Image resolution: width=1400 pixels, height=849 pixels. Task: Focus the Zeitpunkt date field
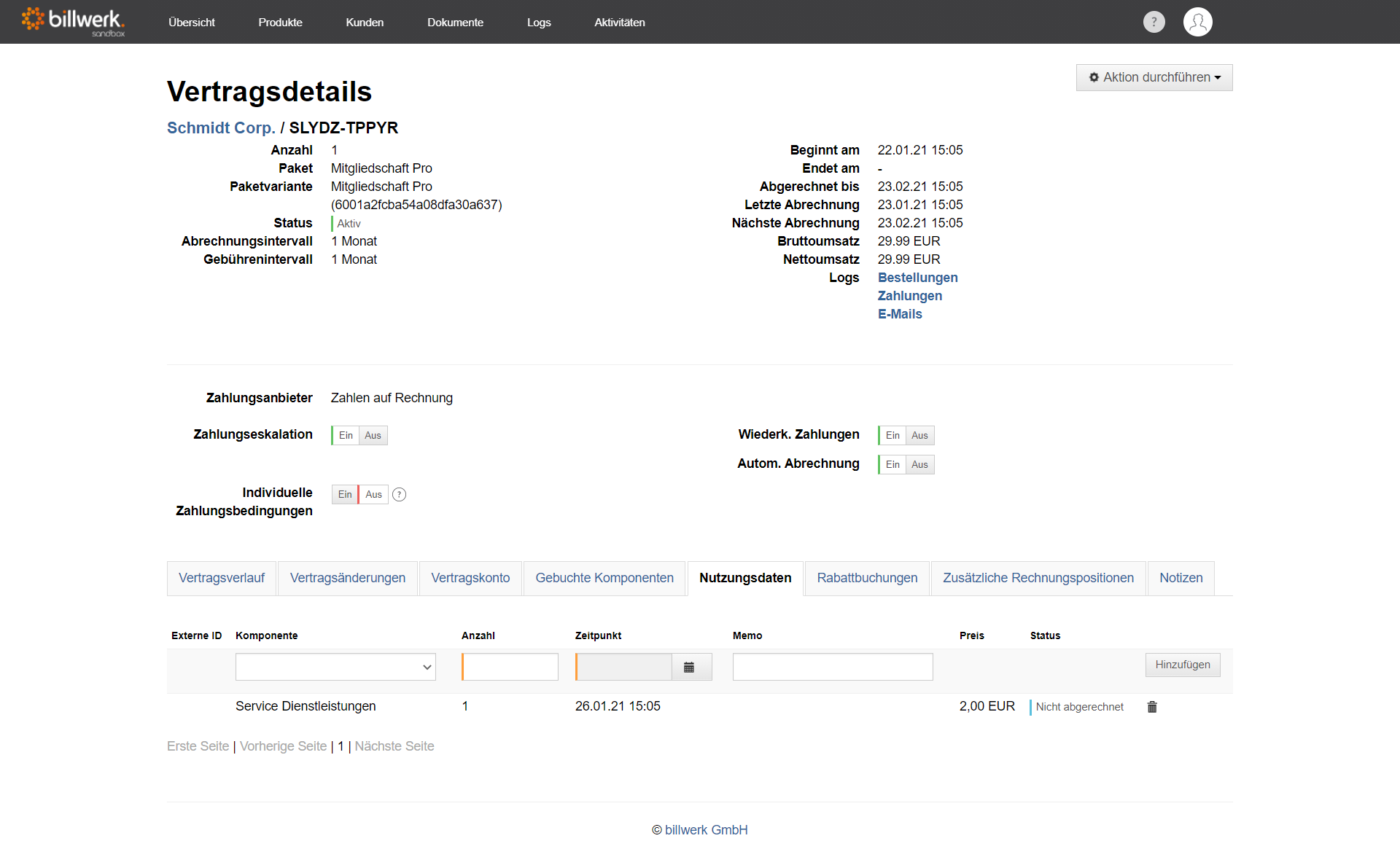click(623, 667)
